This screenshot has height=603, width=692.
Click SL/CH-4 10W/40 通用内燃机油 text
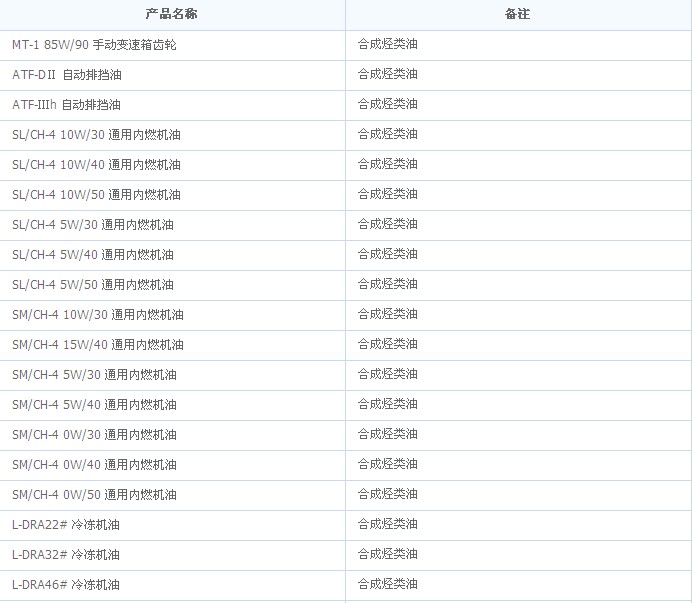(x=97, y=165)
